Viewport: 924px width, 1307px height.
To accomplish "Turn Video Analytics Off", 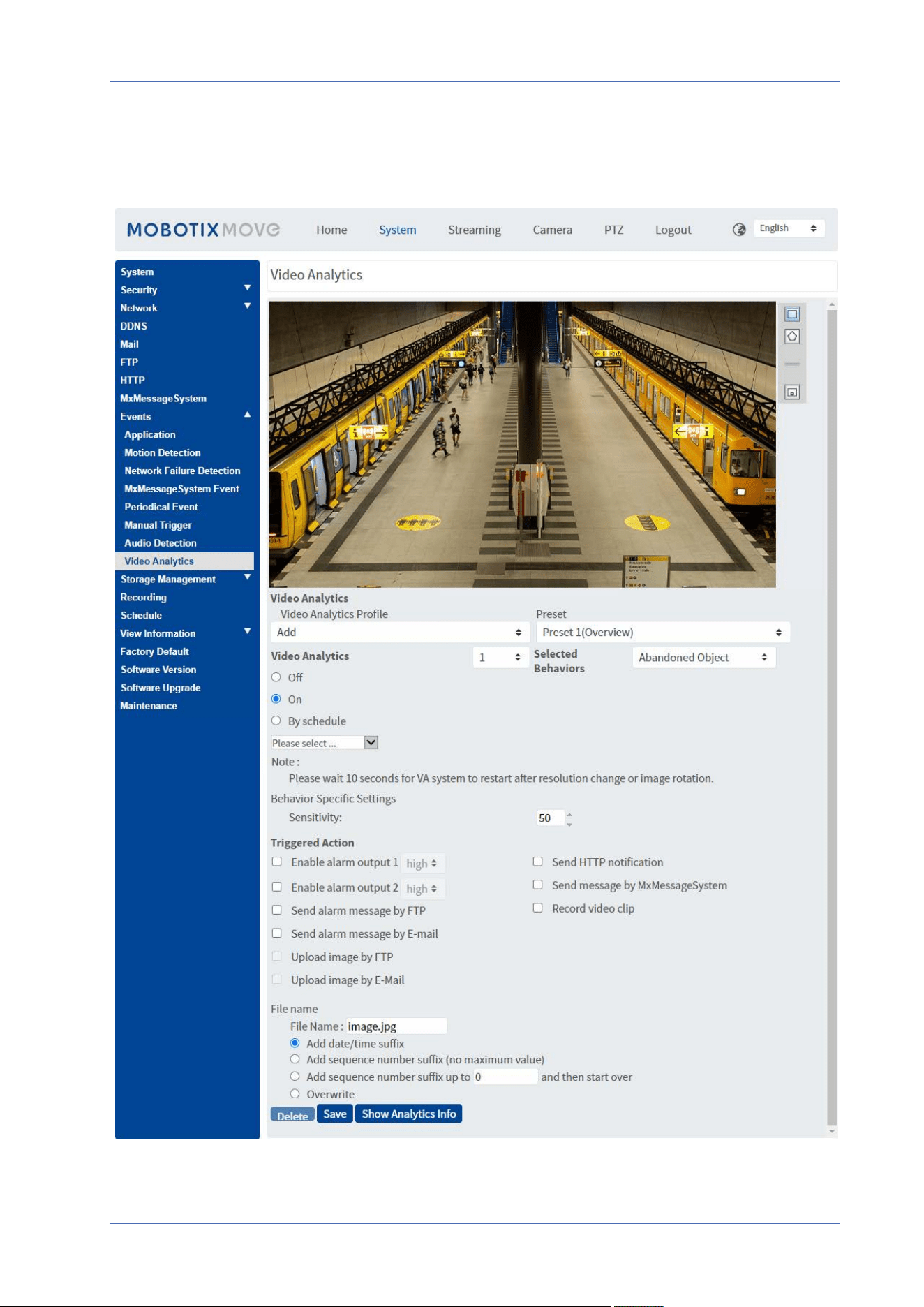I will [276, 677].
